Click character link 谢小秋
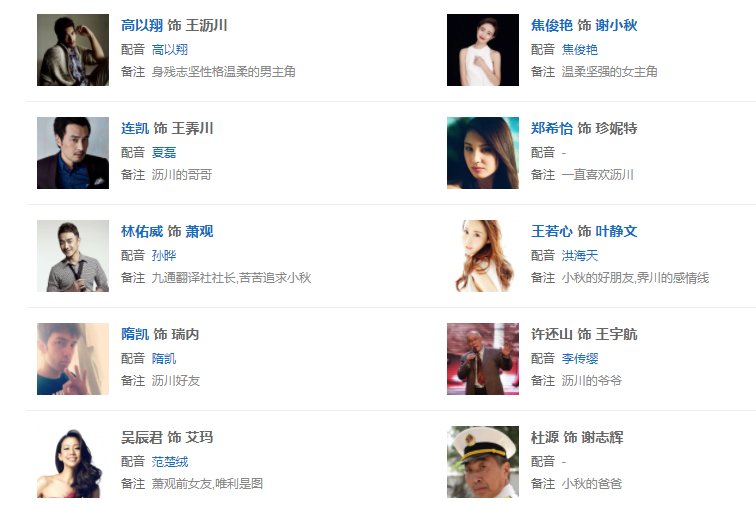 click(x=616, y=25)
